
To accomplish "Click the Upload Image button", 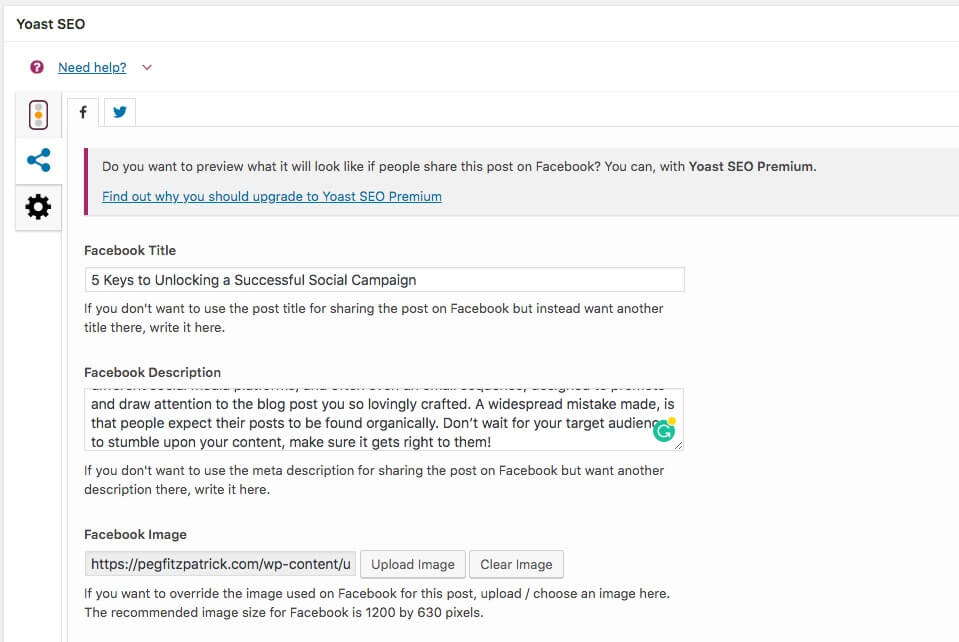I will [413, 564].
